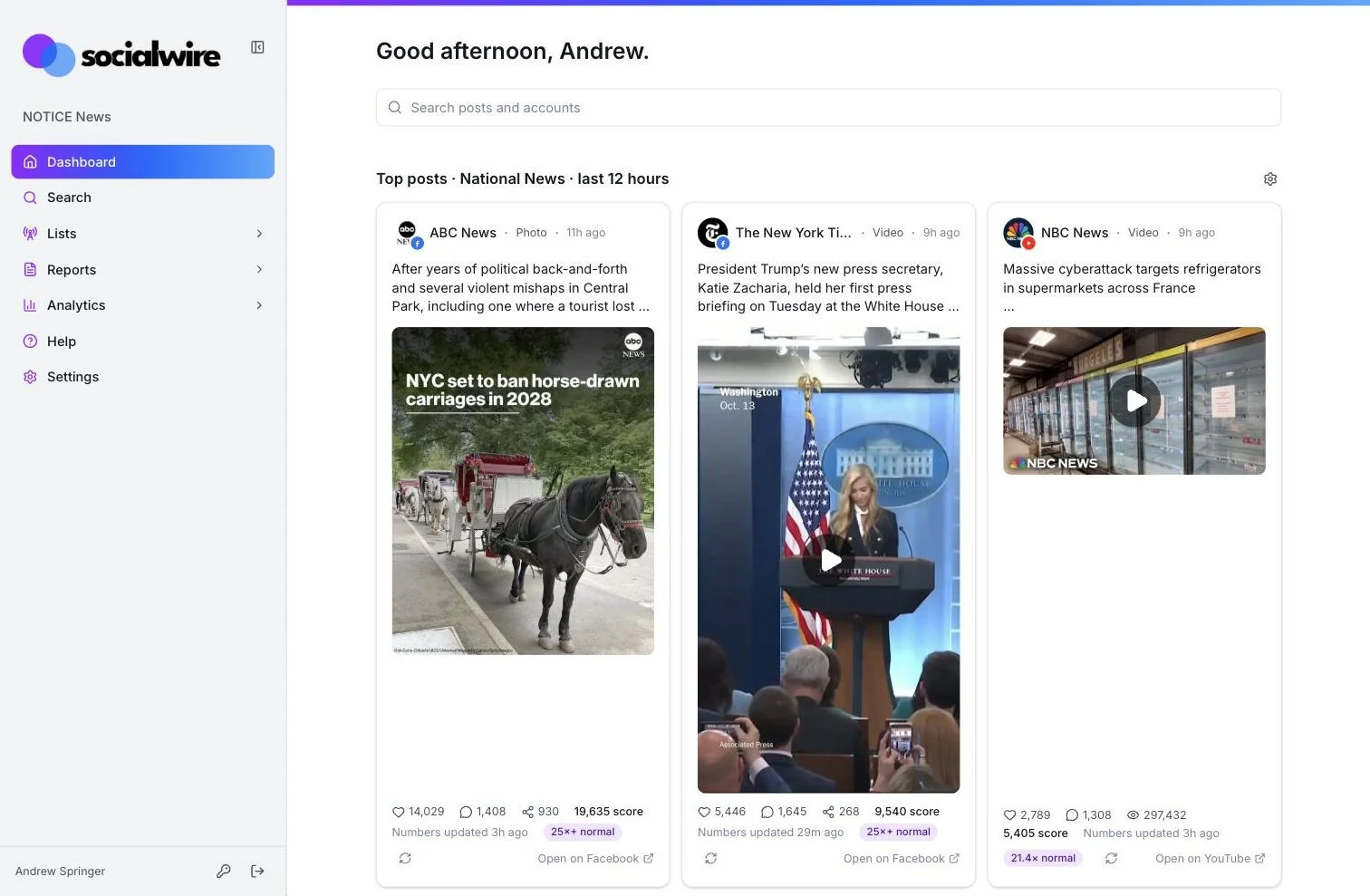Open New York Times post on Facebook
Image resolution: width=1370 pixels, height=896 pixels.
pos(902,859)
